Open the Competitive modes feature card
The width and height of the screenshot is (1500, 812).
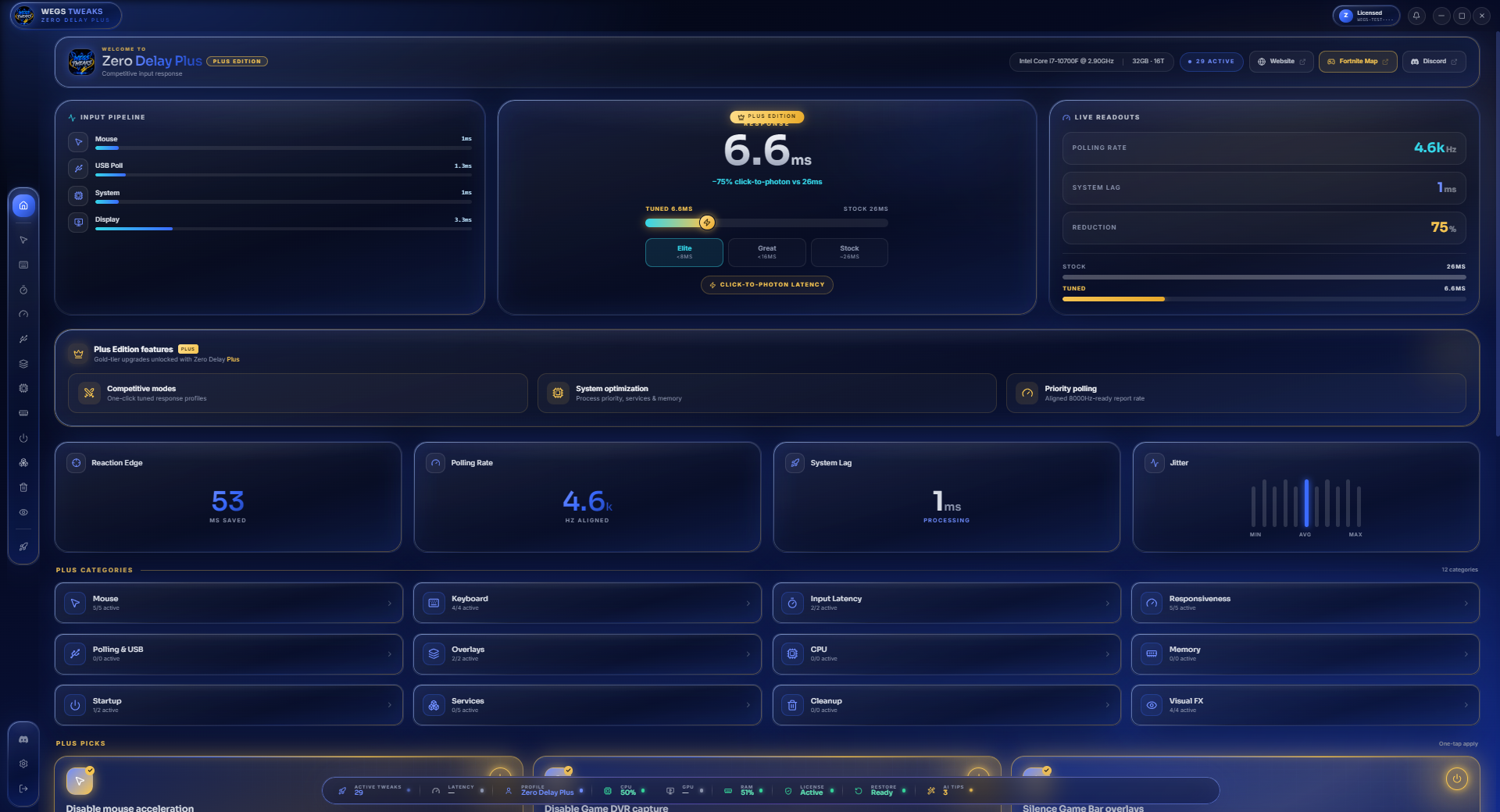(x=298, y=393)
